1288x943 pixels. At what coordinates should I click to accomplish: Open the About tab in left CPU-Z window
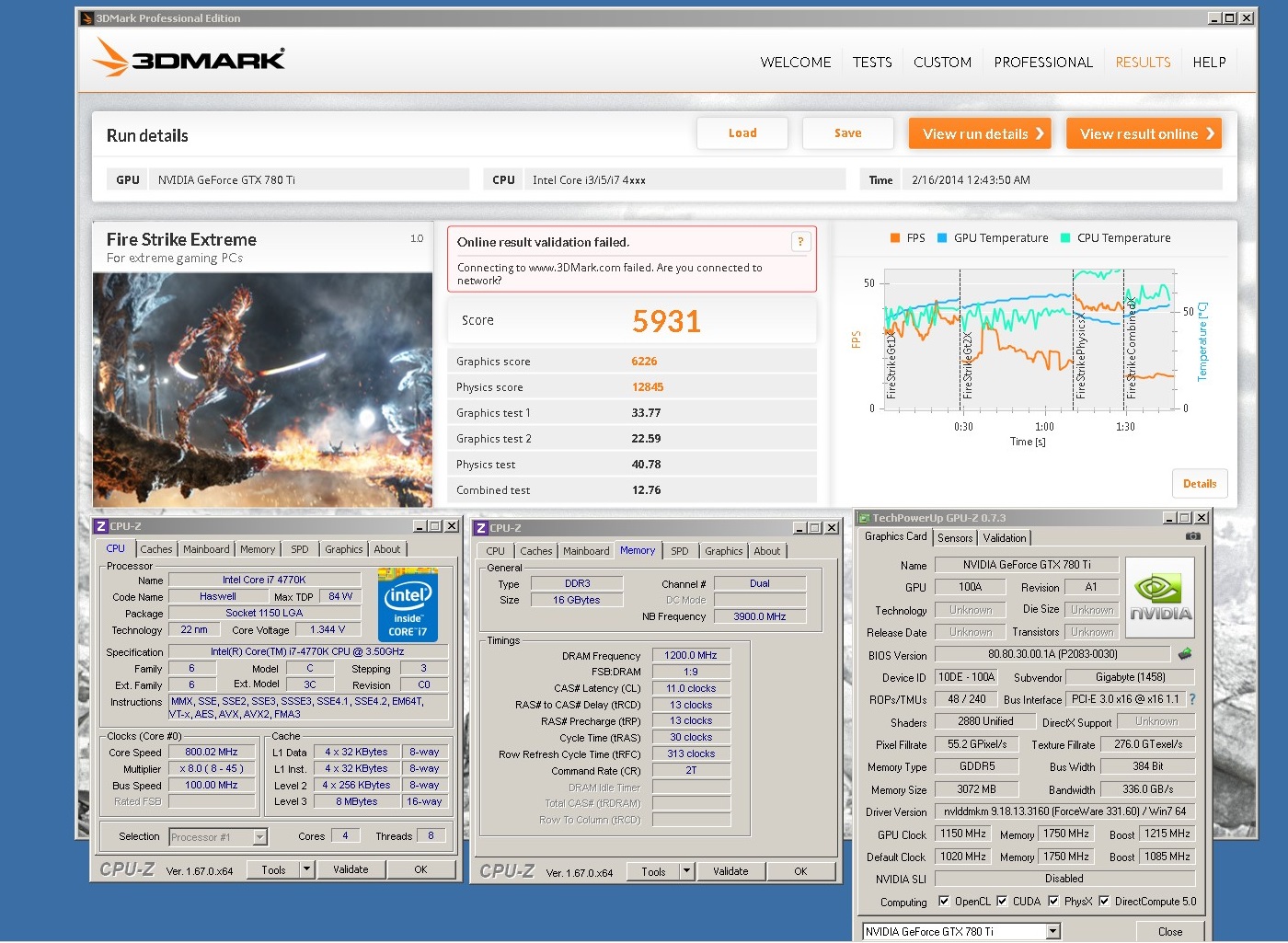click(387, 549)
